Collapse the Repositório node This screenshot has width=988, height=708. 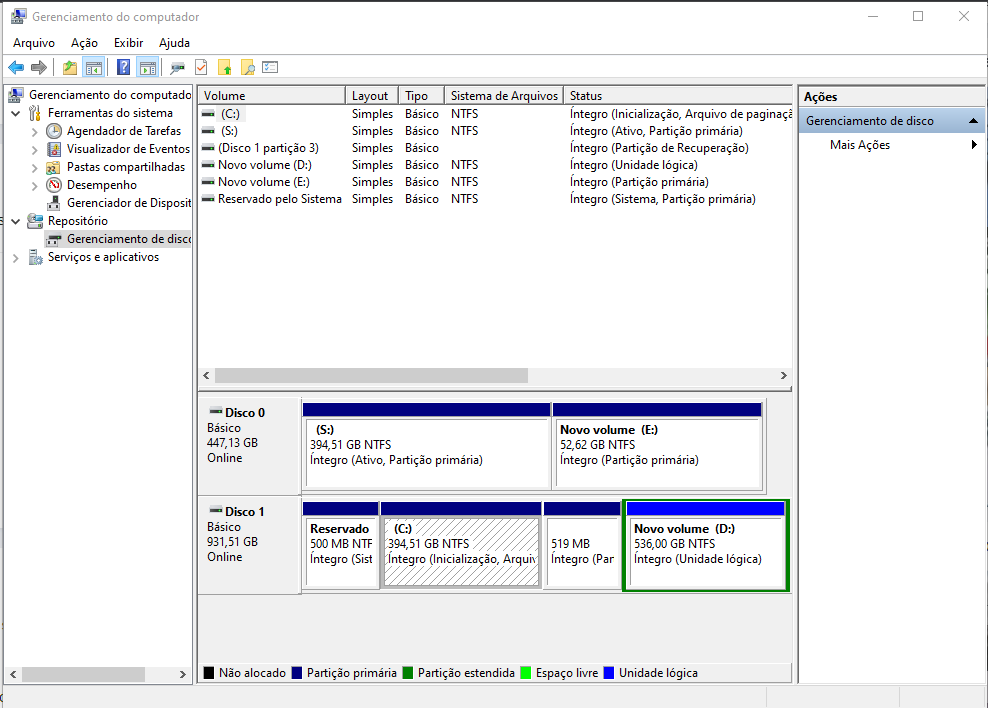pyautogui.click(x=16, y=221)
